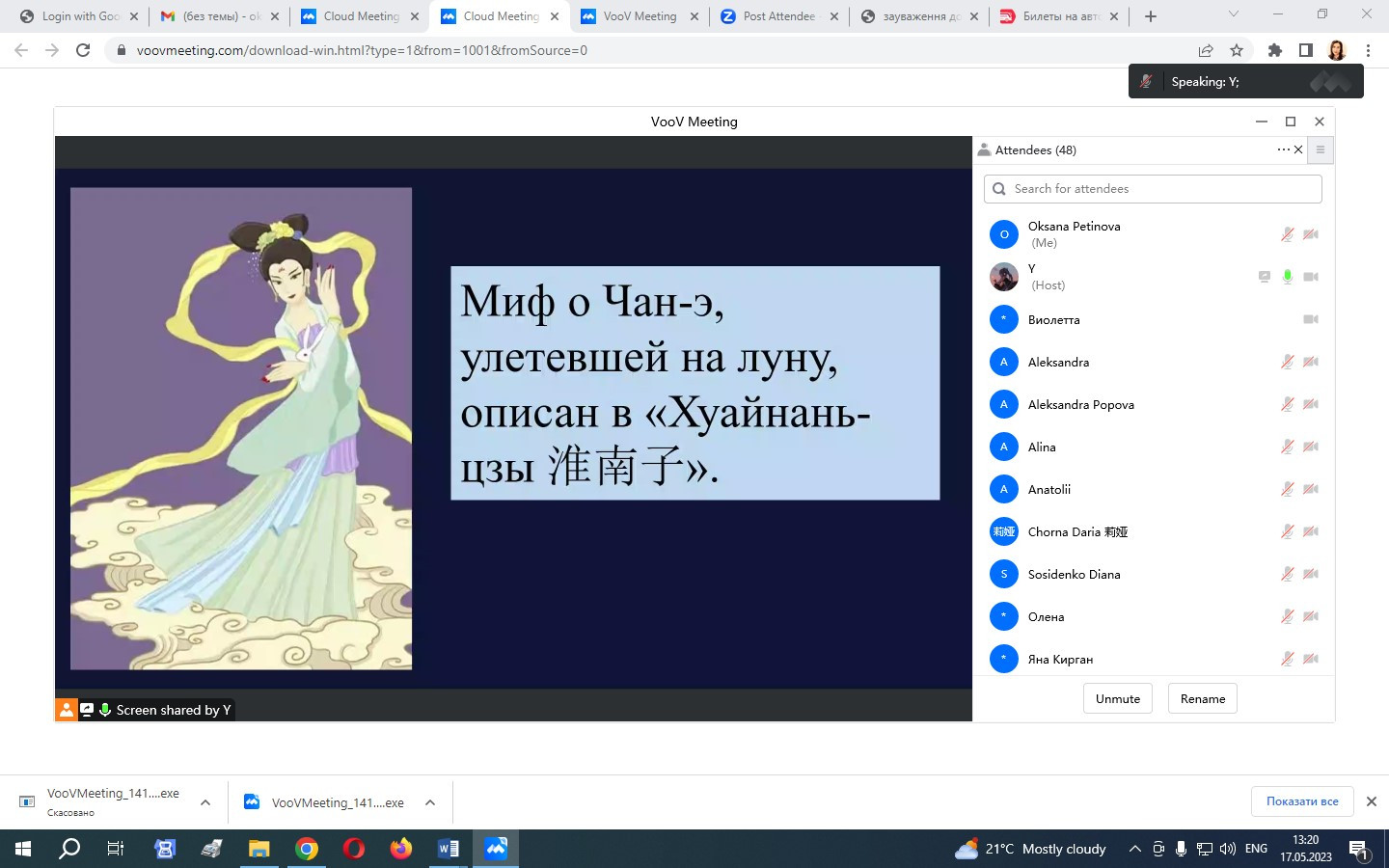The image size is (1389, 868).
Task: Switch to the Login with Google tab
Action: tap(80, 16)
